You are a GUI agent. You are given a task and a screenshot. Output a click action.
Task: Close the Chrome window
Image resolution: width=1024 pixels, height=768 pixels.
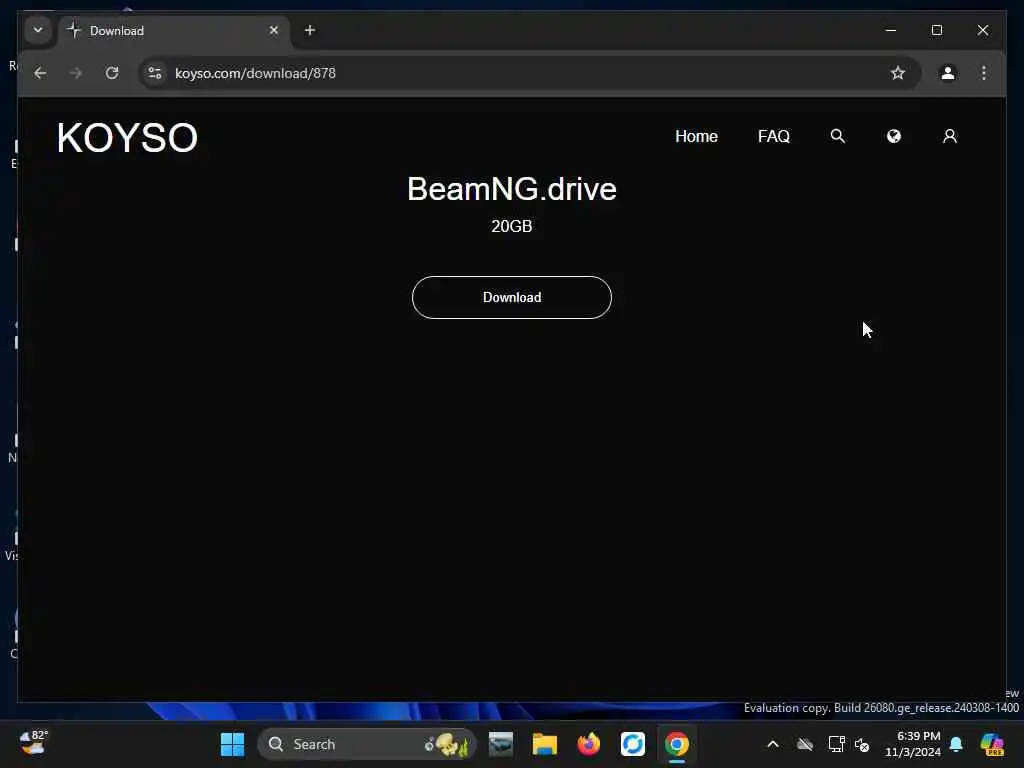(982, 30)
